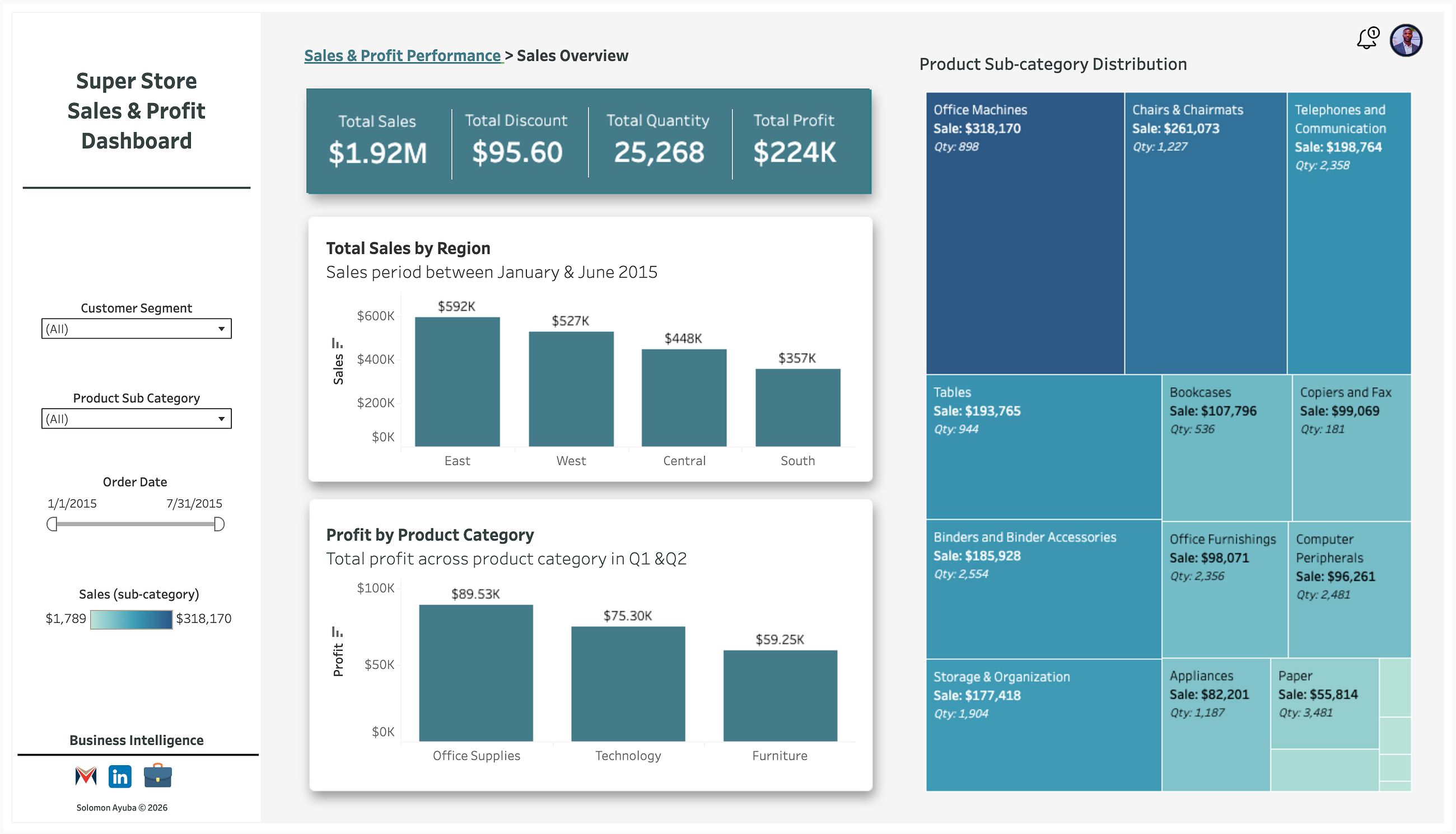The height and width of the screenshot is (834, 1456).
Task: Open the Customer Segment dropdown
Action: pyautogui.click(x=137, y=329)
